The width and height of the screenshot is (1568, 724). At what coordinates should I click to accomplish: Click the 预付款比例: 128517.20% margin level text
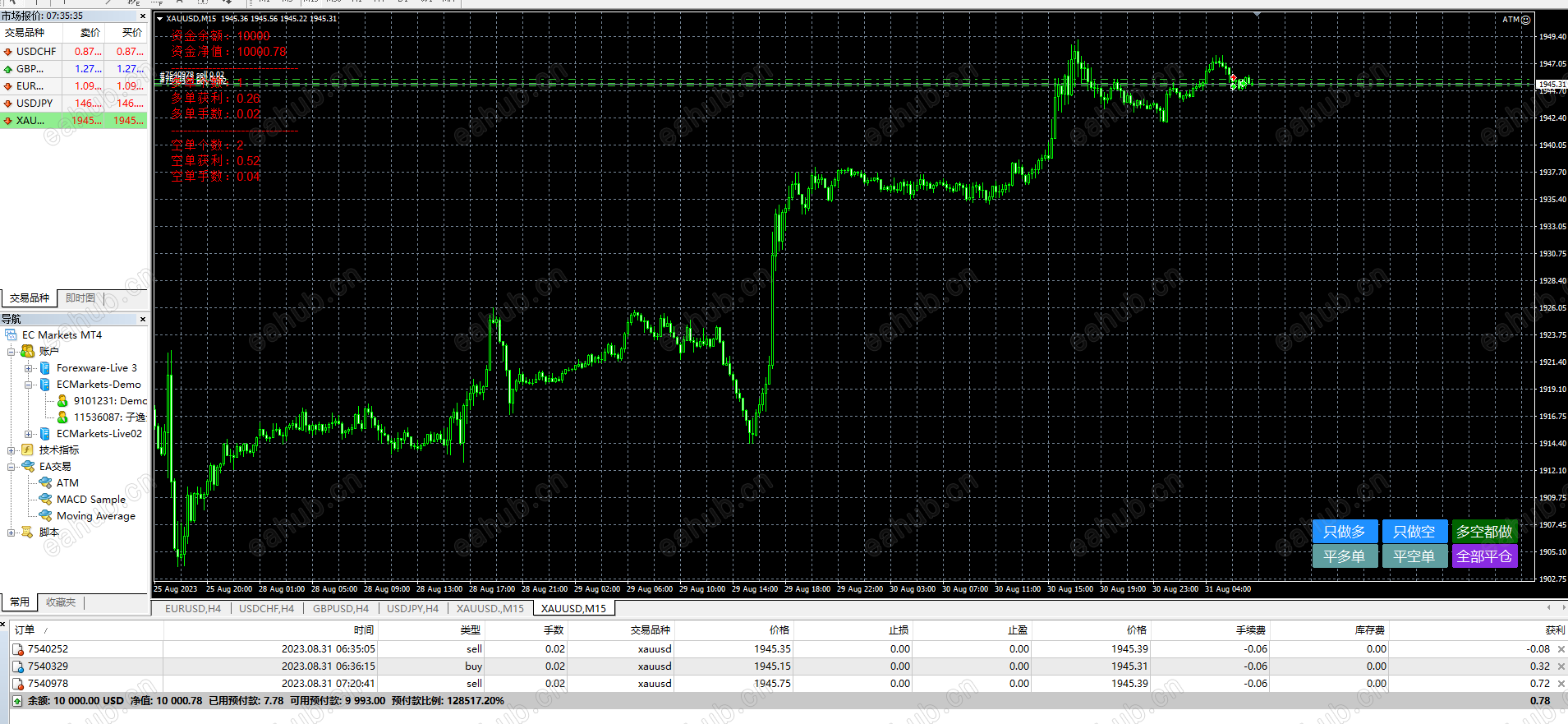448,701
